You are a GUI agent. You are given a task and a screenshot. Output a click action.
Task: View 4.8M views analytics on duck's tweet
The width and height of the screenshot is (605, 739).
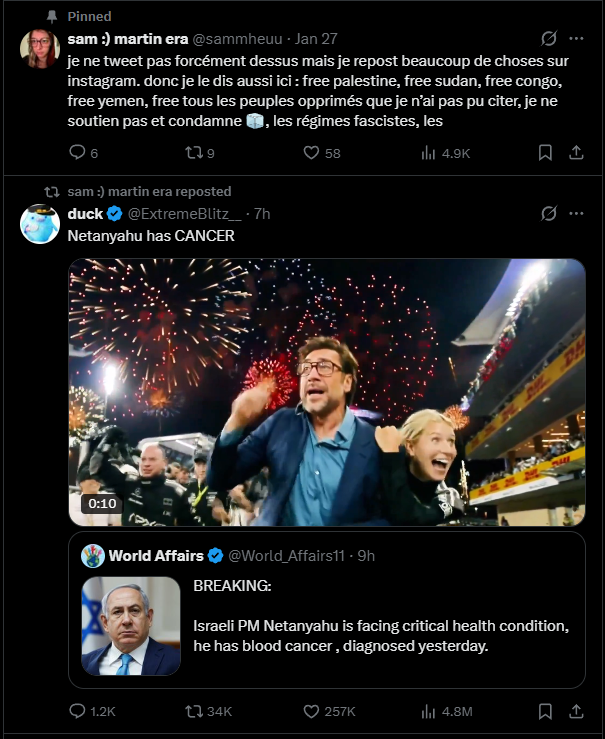[x=429, y=711]
